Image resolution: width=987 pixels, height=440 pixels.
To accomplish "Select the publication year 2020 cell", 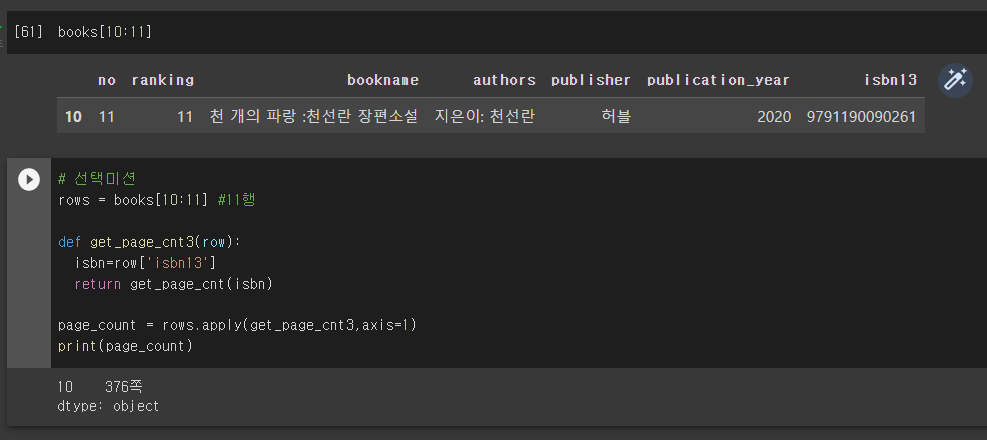I will (x=774, y=116).
